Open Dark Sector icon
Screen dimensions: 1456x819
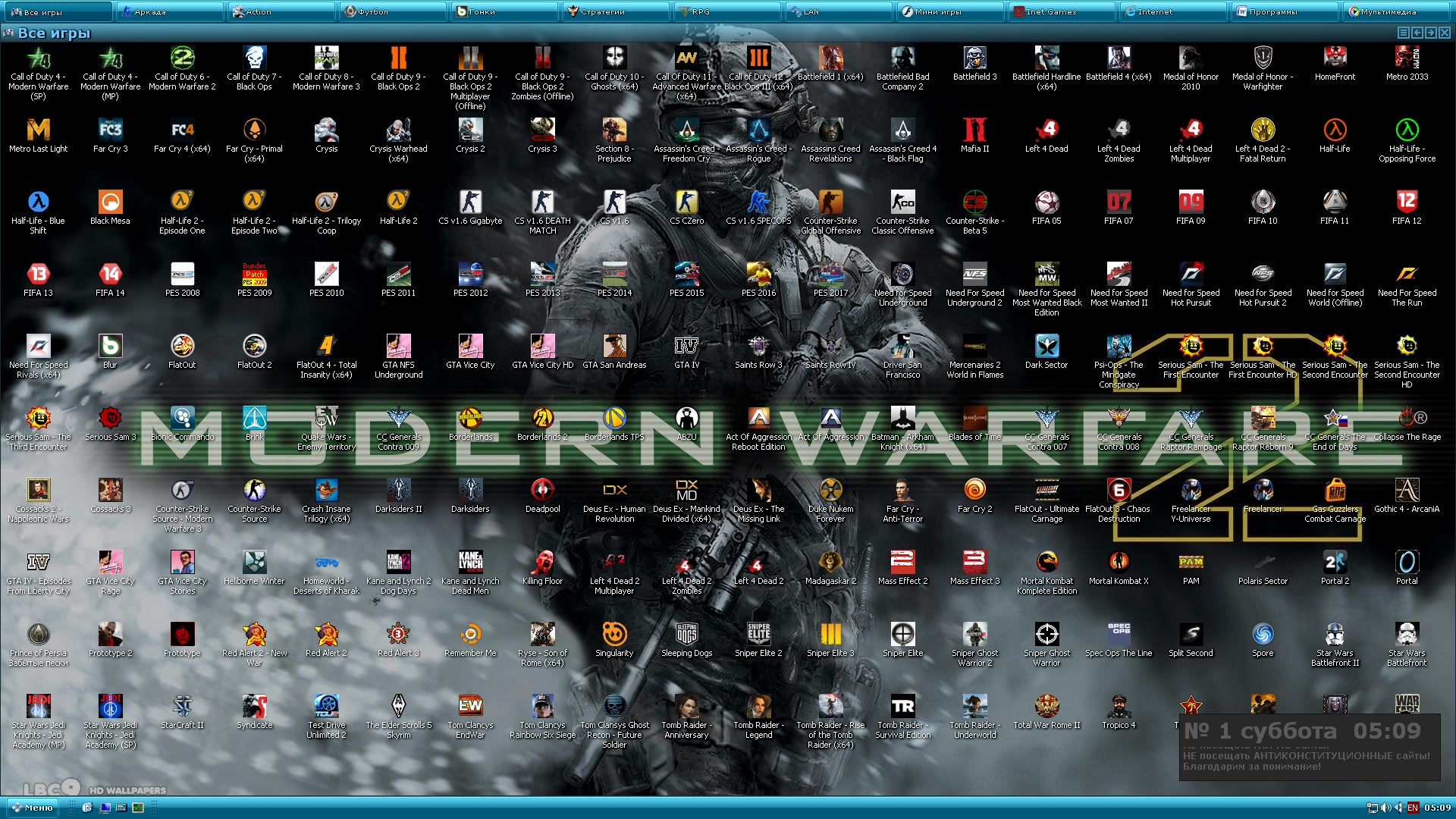(x=1046, y=347)
